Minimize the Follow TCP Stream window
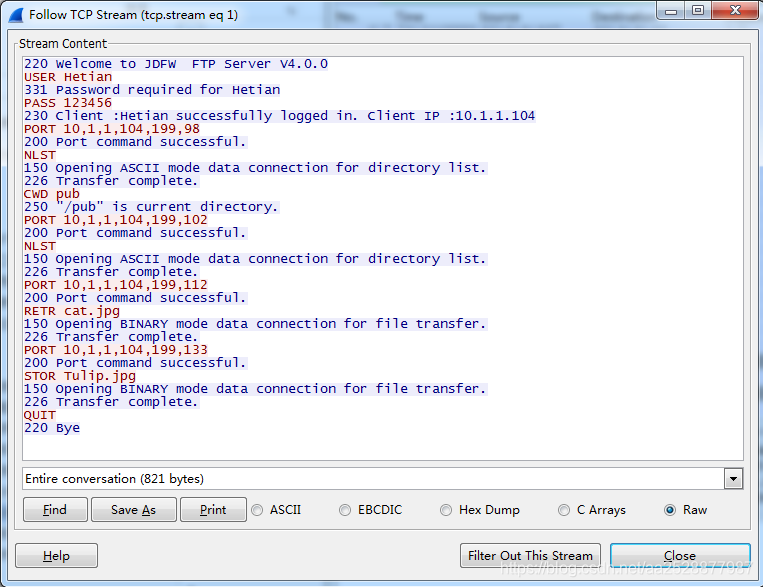This screenshot has width=763, height=587. coord(671,11)
